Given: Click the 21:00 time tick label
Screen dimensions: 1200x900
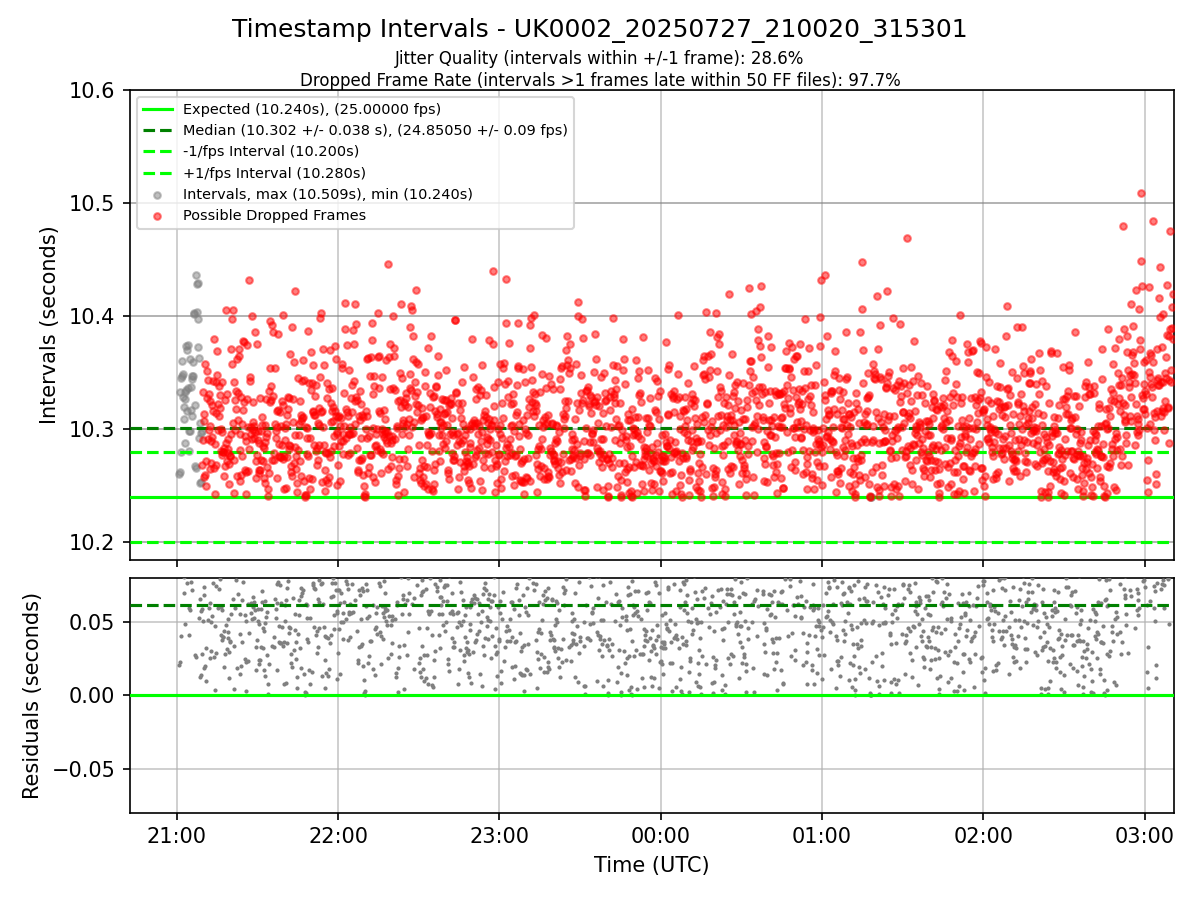Looking at the screenshot, I should [x=177, y=834].
